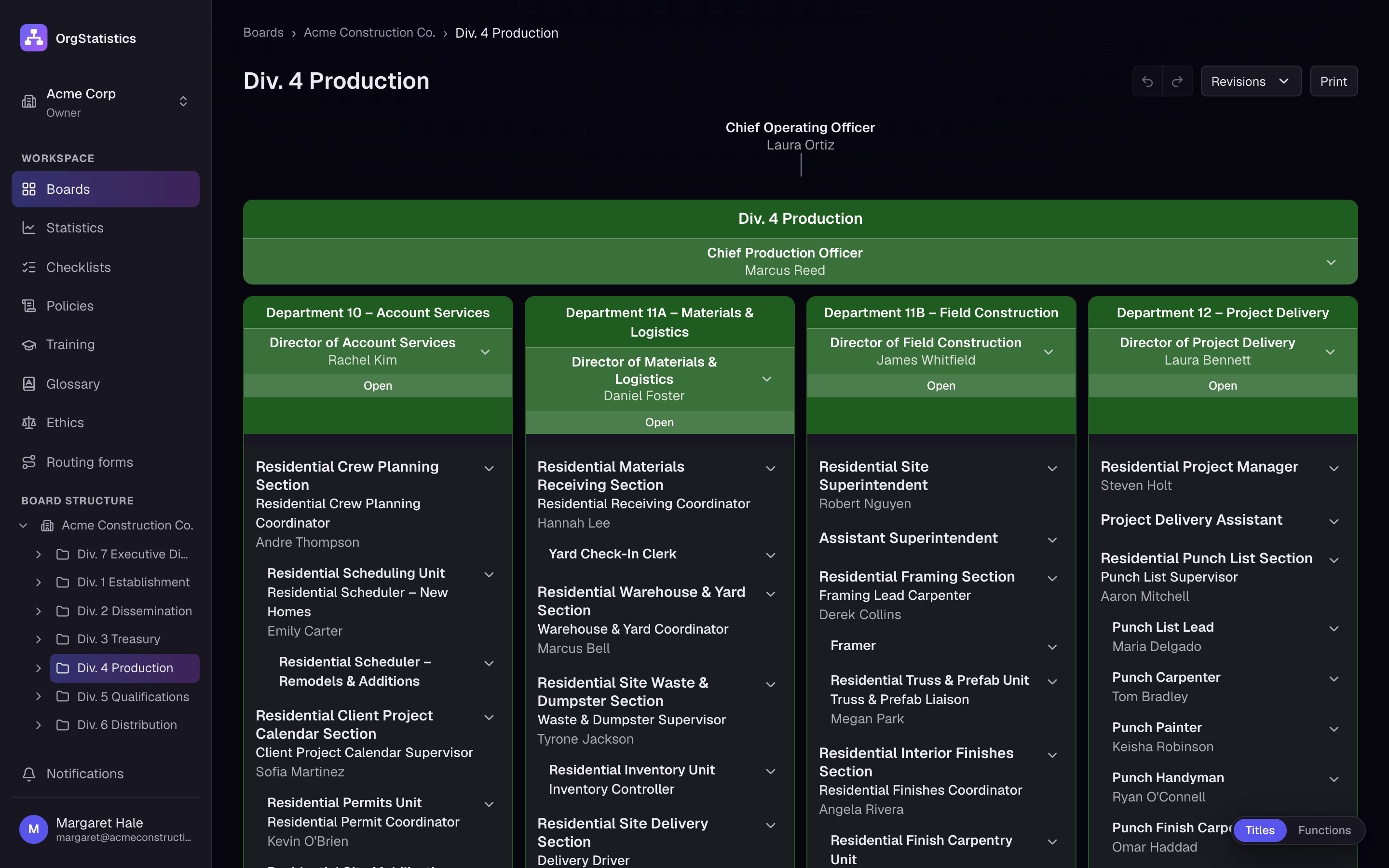Click the undo arrow icon

1147,81
